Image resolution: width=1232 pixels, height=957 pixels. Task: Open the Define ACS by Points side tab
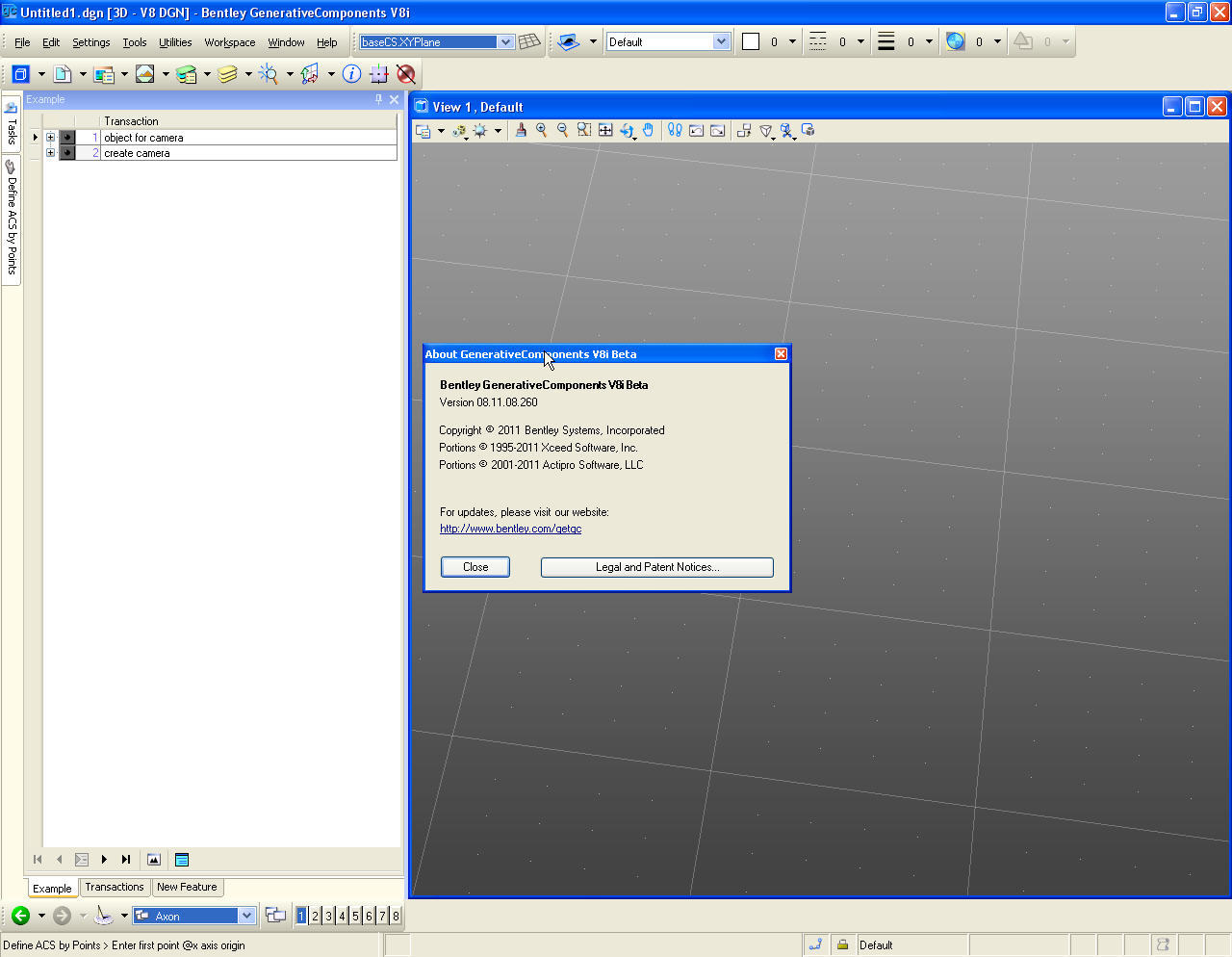[11, 220]
